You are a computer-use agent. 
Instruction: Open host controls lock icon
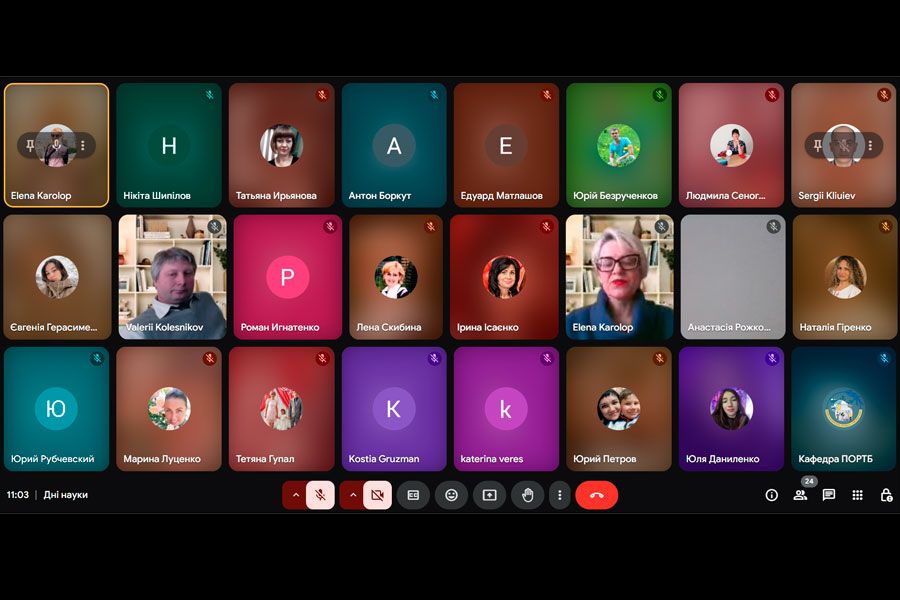(886, 495)
